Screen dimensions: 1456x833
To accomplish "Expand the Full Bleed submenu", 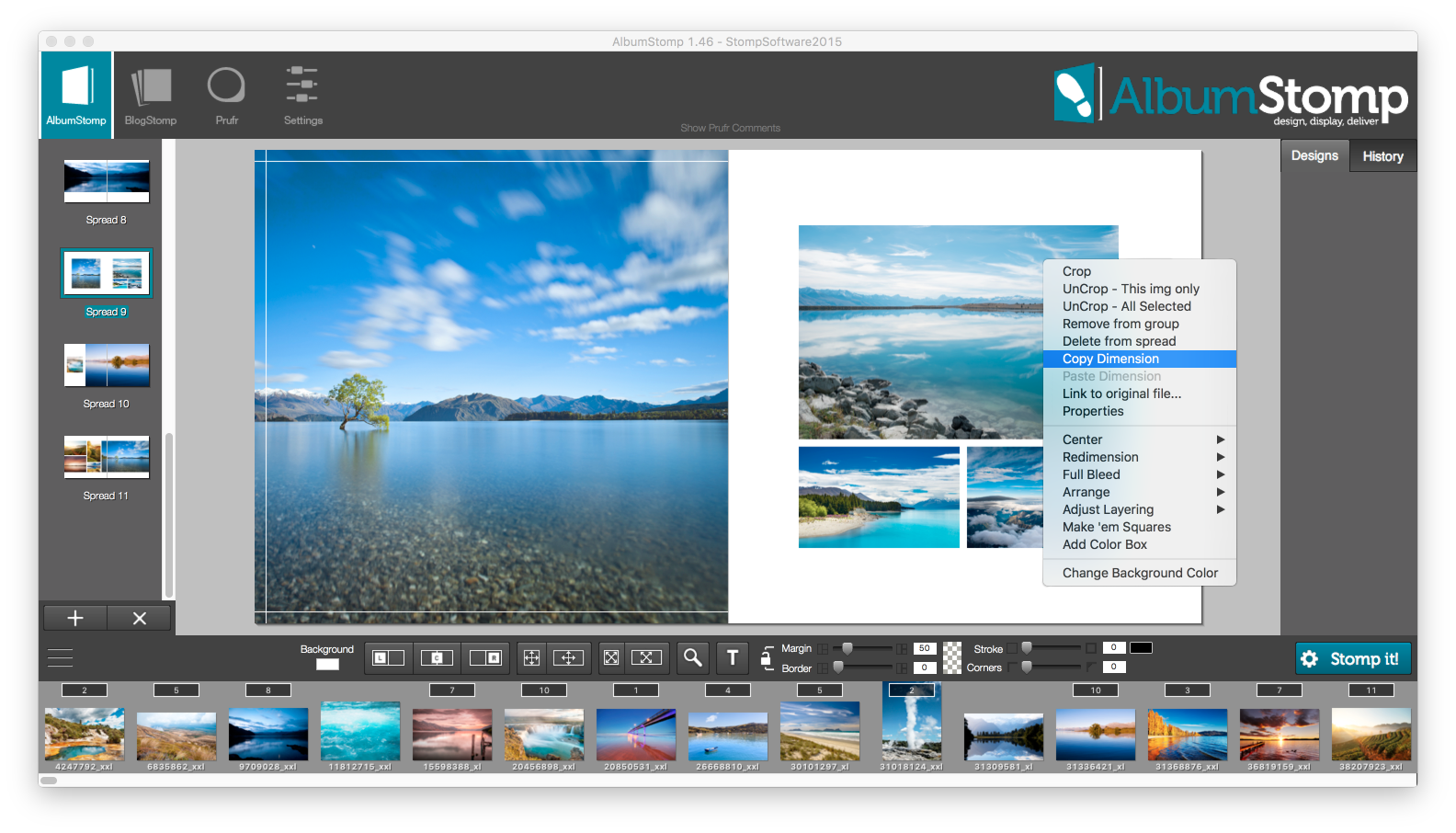I will [1140, 474].
